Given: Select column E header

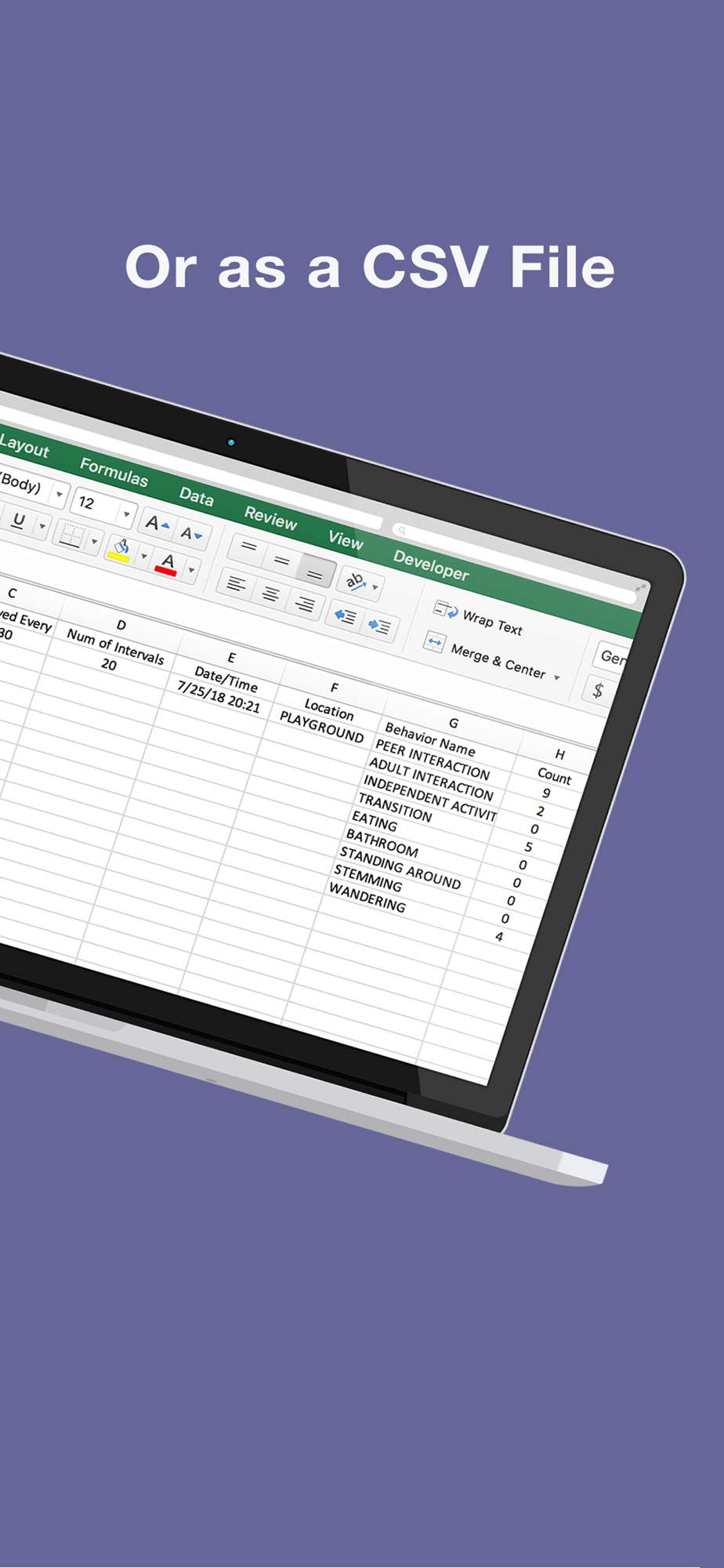Looking at the screenshot, I should 231,658.
